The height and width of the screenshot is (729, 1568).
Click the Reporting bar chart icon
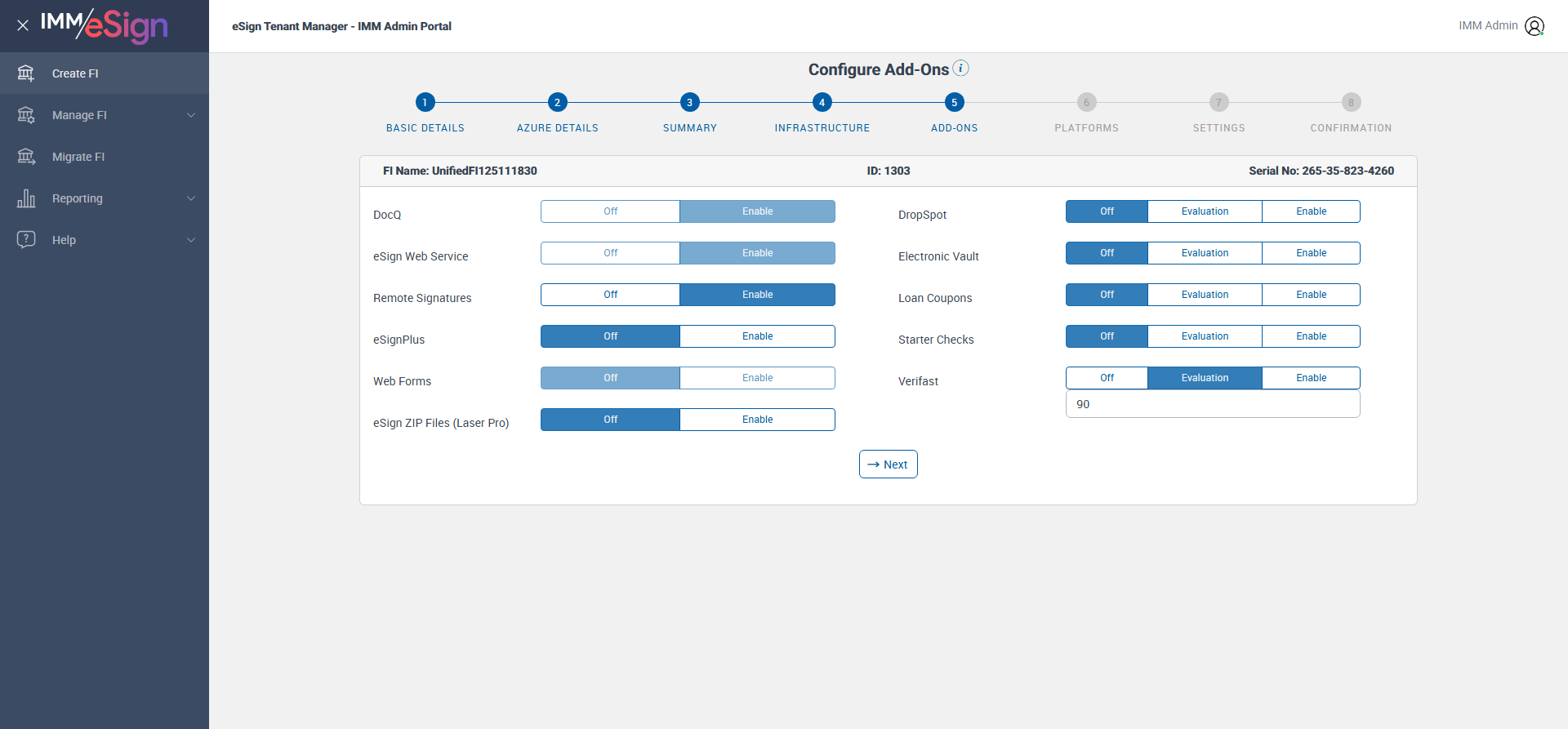click(26, 198)
